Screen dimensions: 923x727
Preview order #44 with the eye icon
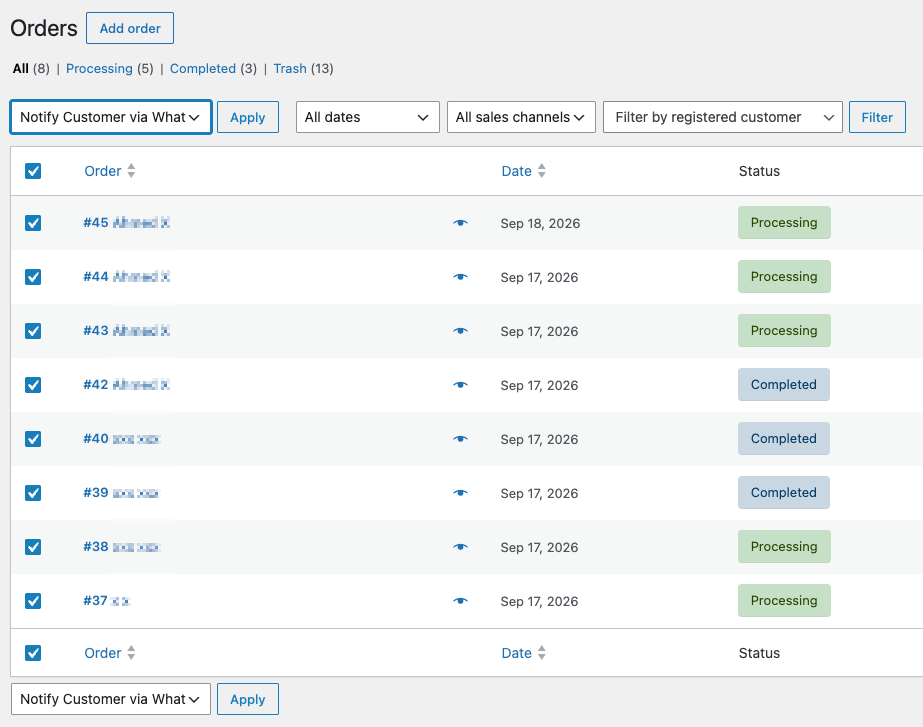click(460, 277)
